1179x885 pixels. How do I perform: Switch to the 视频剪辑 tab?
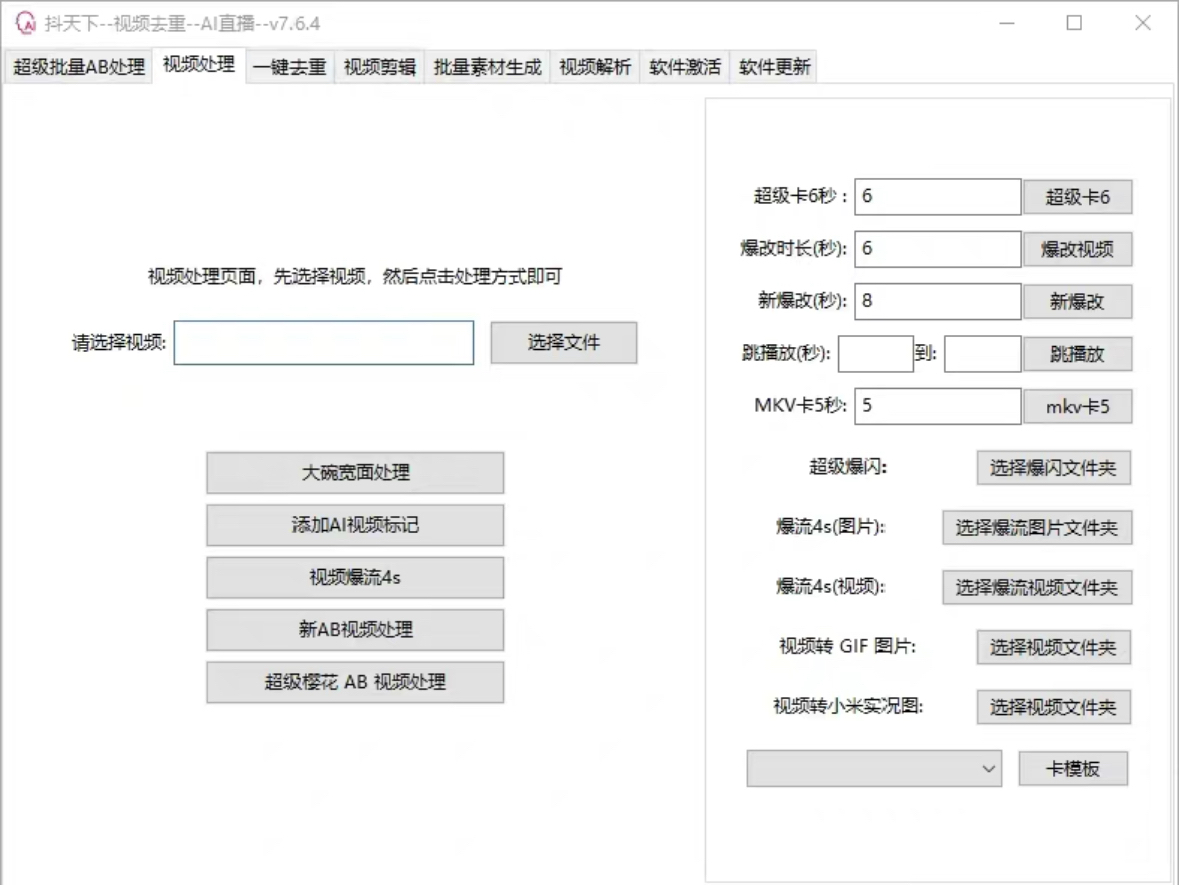[x=379, y=68]
